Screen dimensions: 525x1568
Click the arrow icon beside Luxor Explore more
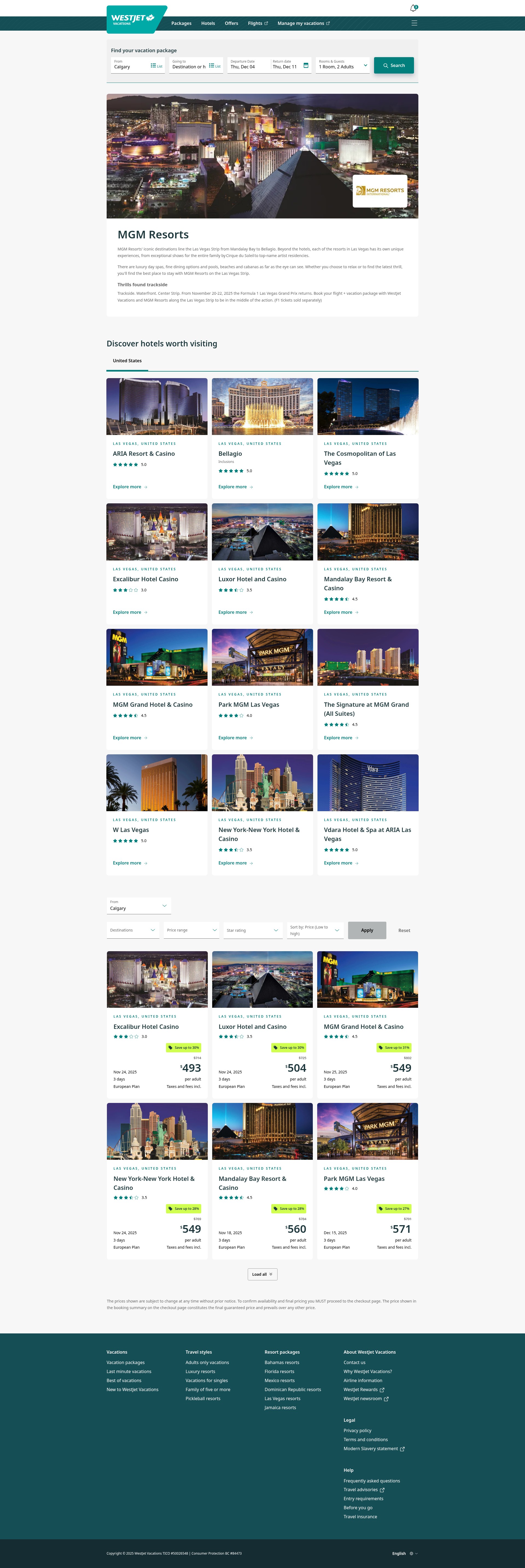(x=251, y=612)
